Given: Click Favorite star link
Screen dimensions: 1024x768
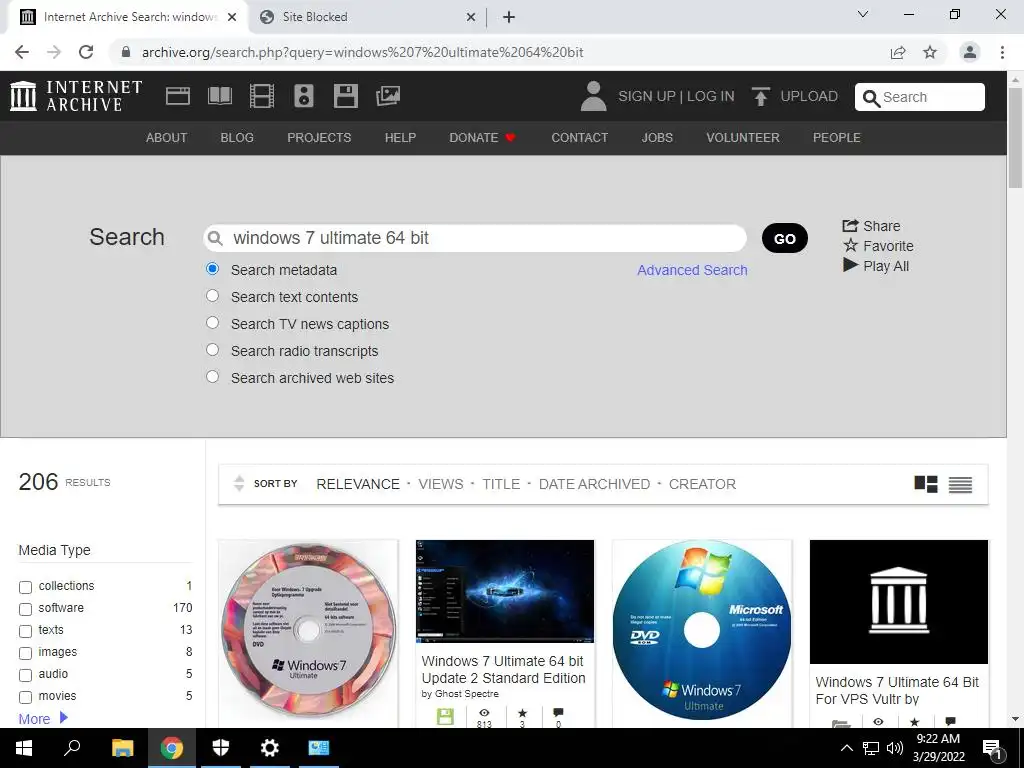Looking at the screenshot, I should click(x=878, y=246).
